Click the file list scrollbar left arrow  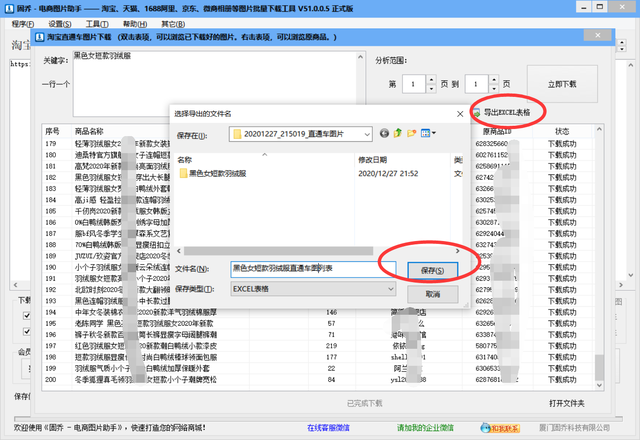point(179,251)
